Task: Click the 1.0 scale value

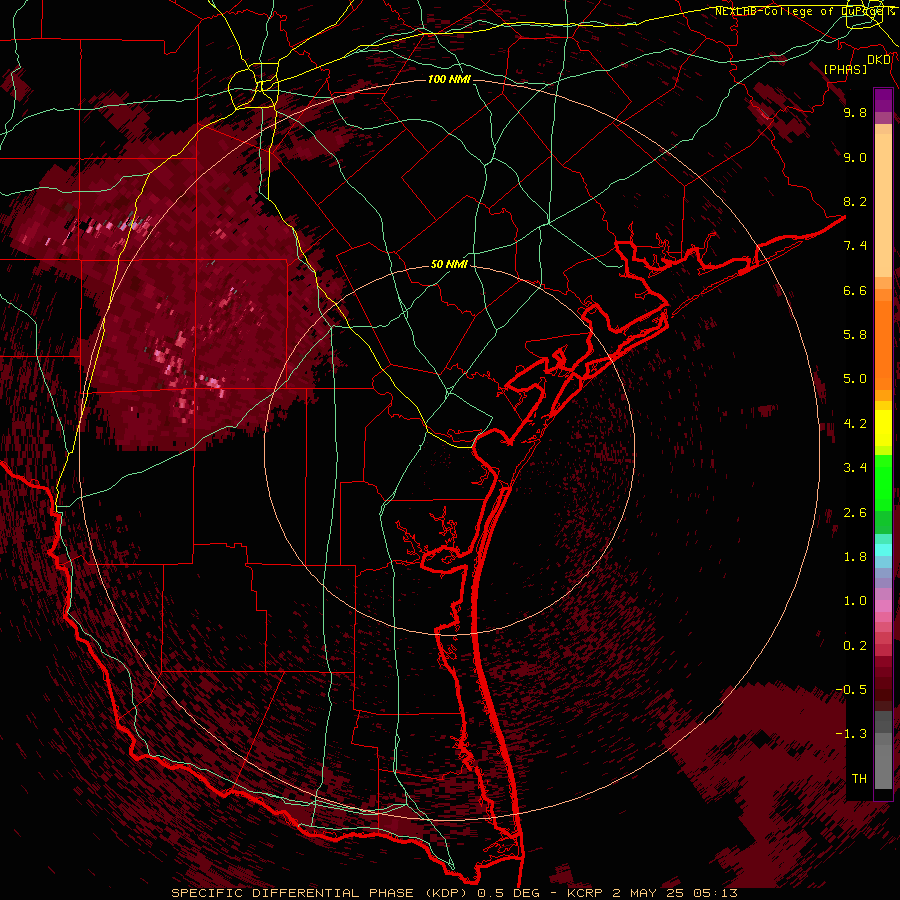Action: pyautogui.click(x=855, y=601)
